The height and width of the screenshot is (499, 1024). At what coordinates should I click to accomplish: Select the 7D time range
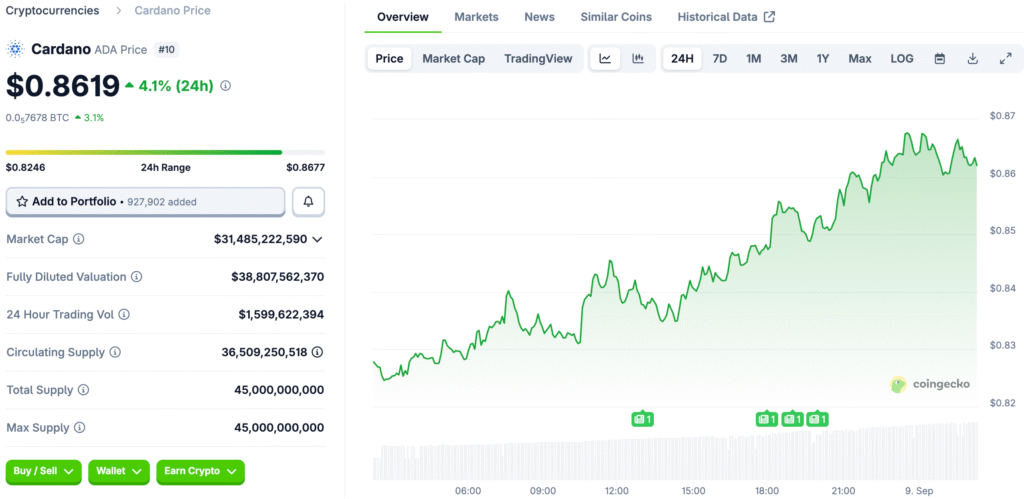719,59
